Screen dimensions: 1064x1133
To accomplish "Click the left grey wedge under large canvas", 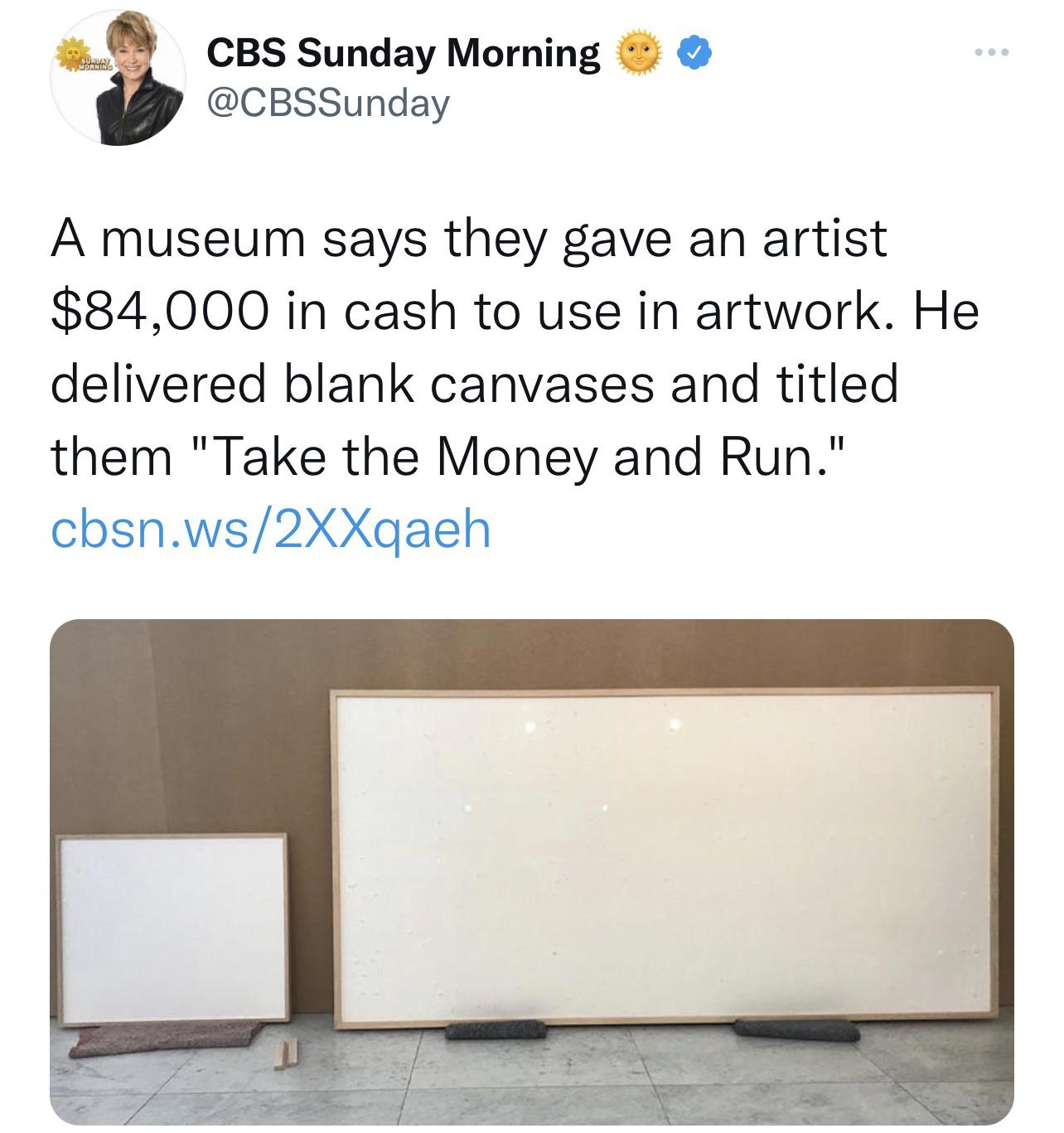I will [496, 1029].
